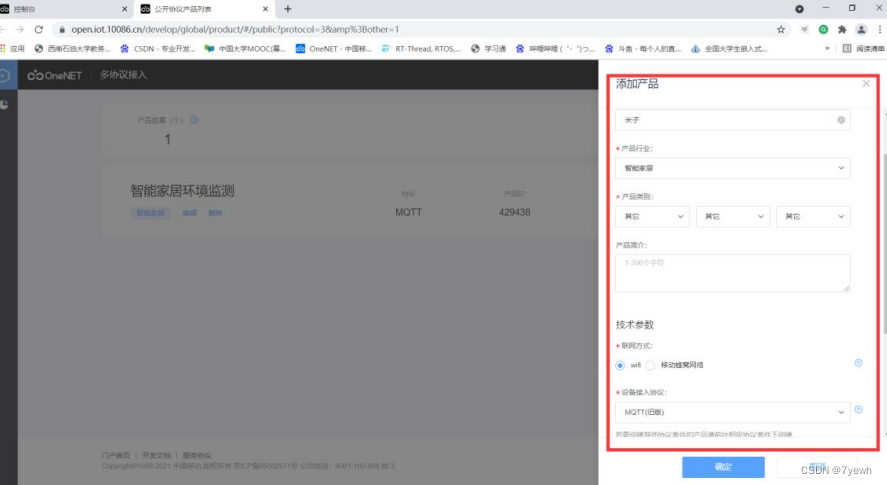Click the 编辑 link of 智能家居环境监测
This screenshot has width=887, height=485.
tap(190, 213)
